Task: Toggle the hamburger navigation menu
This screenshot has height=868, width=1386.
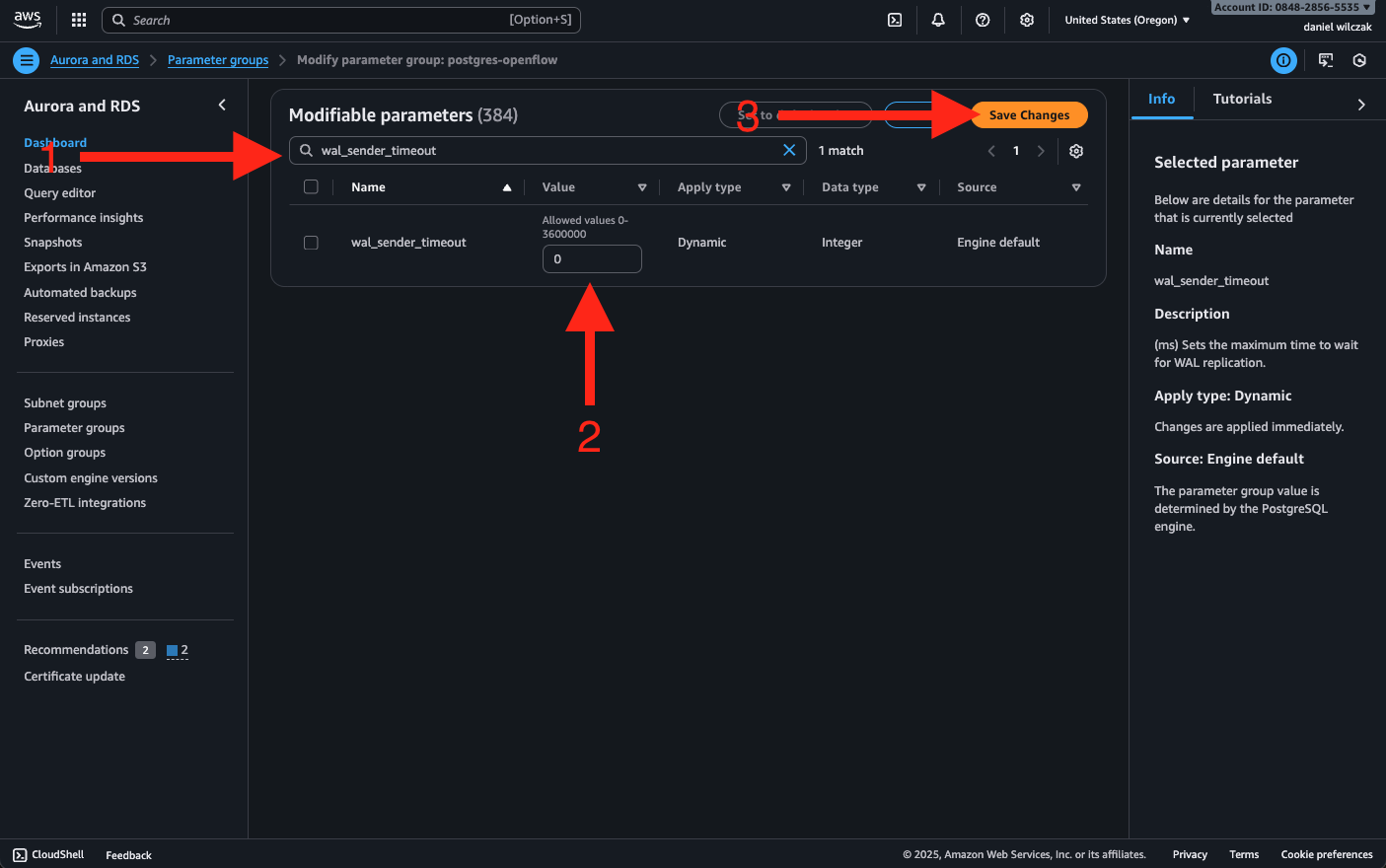Action: click(27, 60)
